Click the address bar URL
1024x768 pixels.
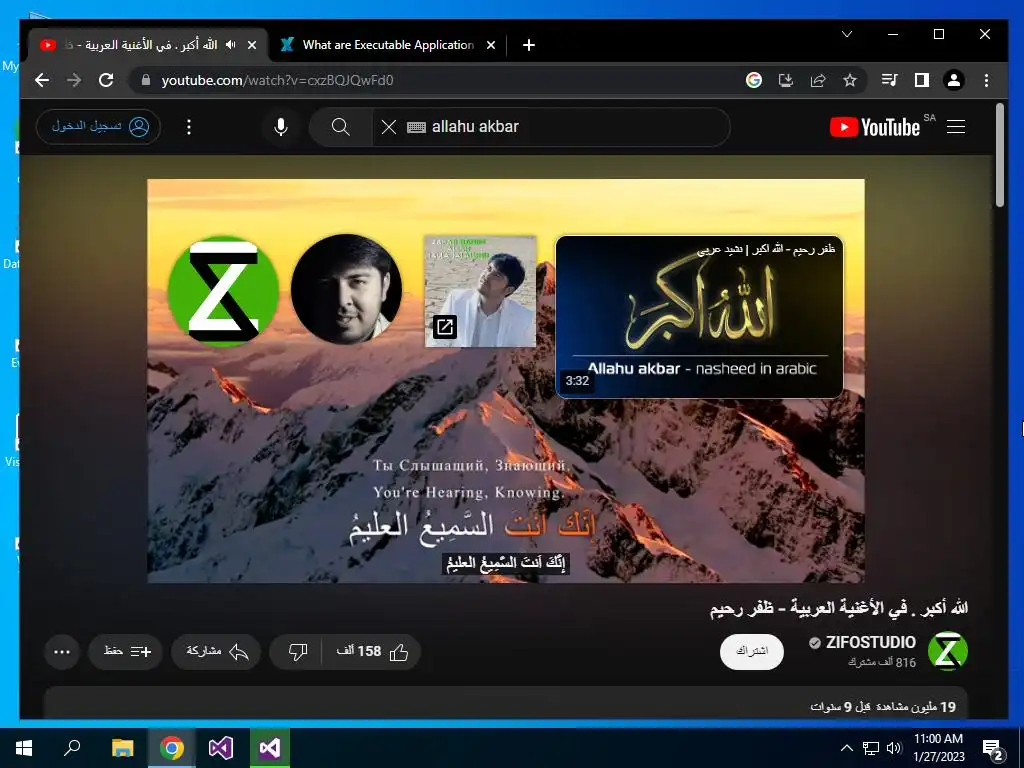tap(277, 80)
